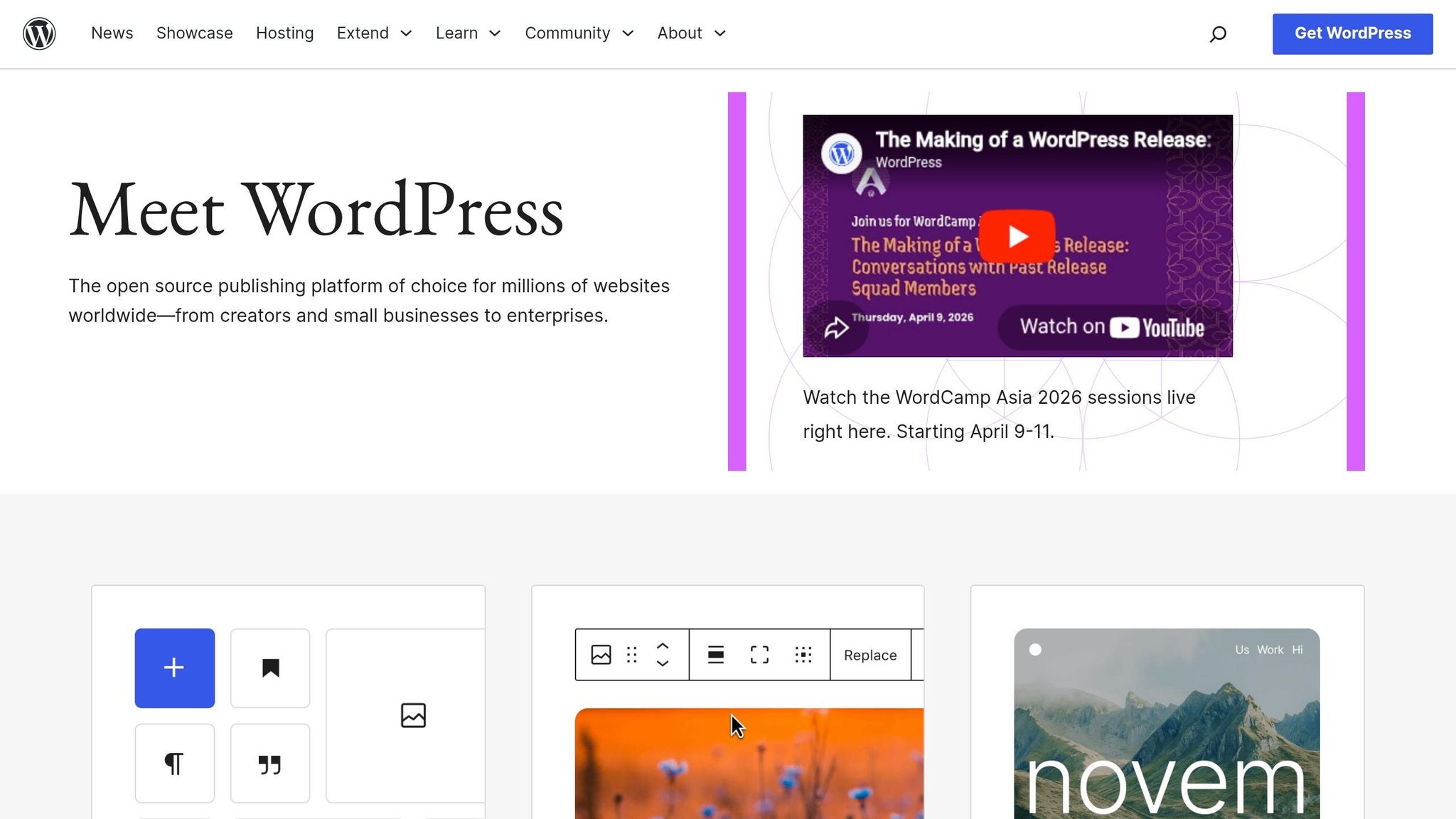
Task: Click the Work link in the novem preview
Action: (1270, 650)
